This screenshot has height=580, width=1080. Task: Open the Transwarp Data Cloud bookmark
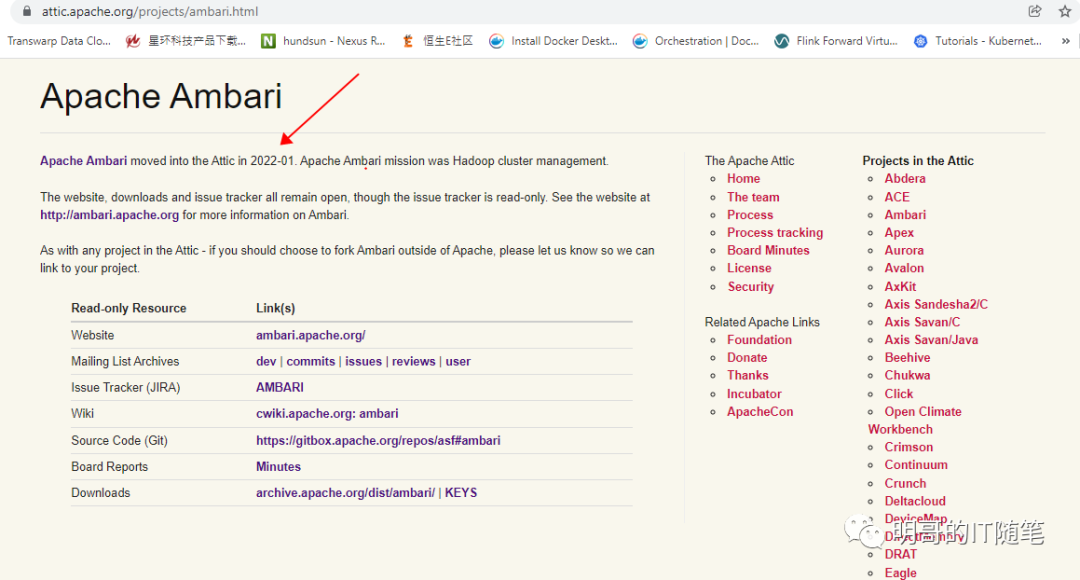pyautogui.click(x=59, y=41)
